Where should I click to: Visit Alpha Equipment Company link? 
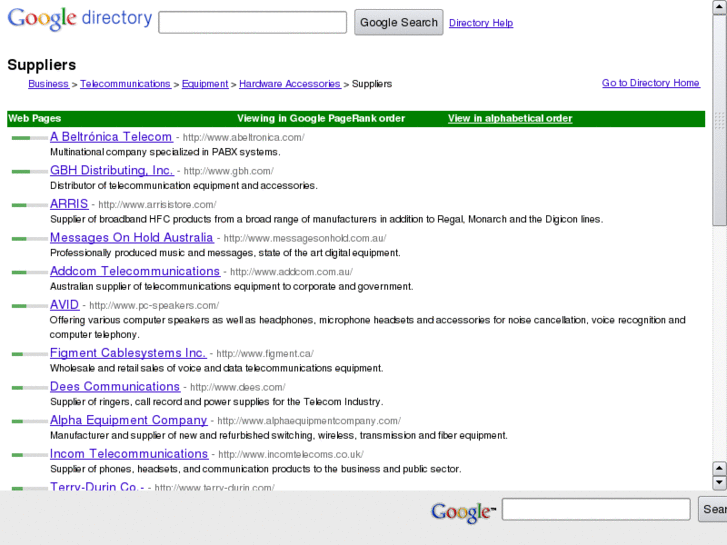point(128,420)
